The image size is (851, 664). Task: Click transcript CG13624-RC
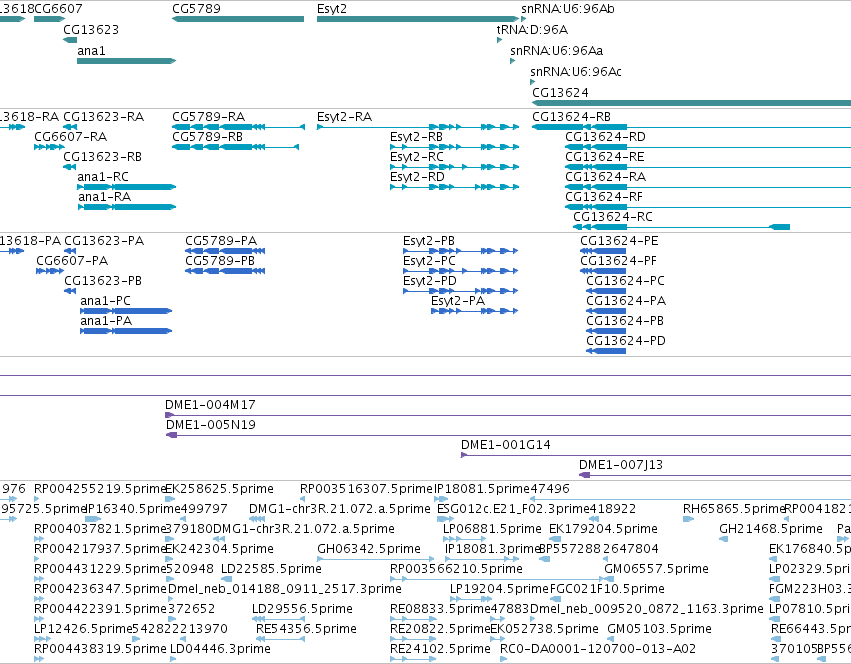(x=613, y=217)
